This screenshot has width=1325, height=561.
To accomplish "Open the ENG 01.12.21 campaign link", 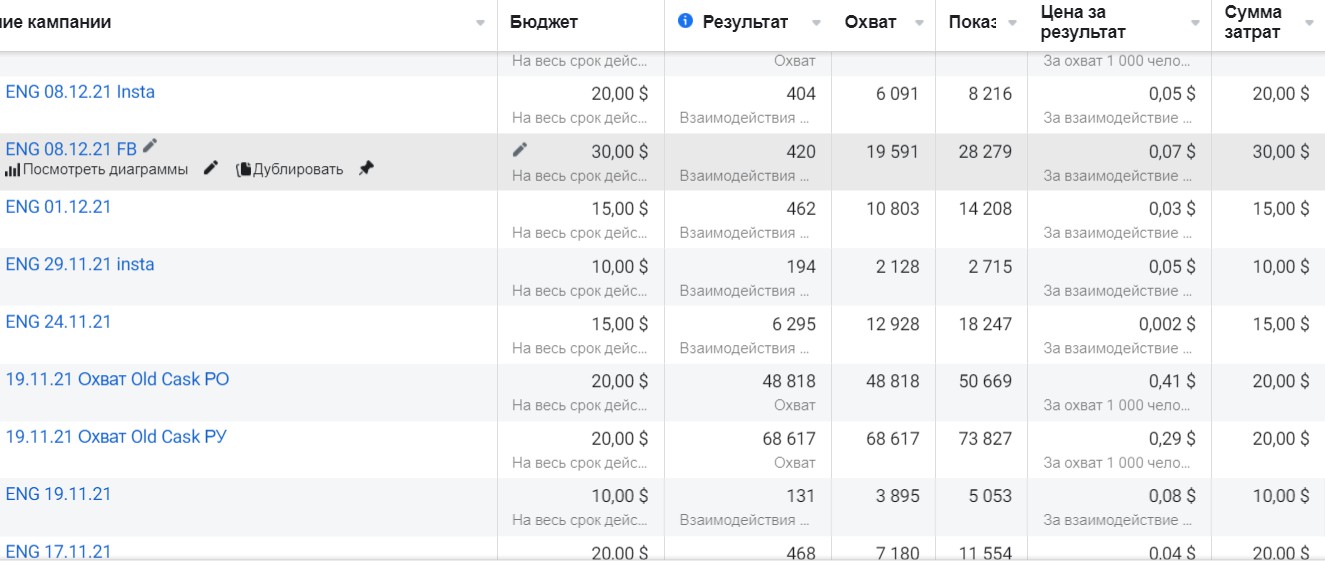I will tap(59, 207).
